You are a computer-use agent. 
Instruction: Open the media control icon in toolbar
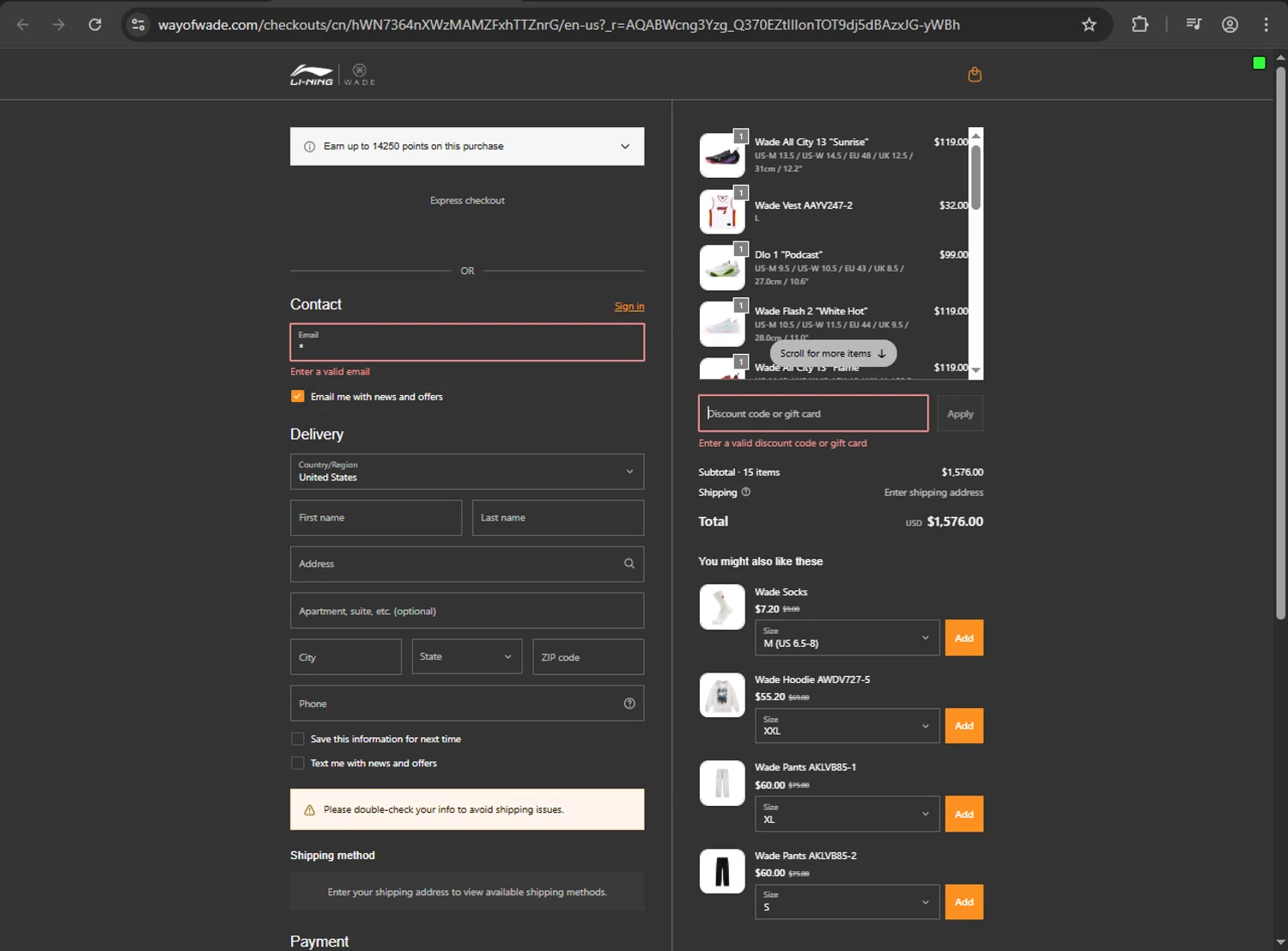[x=1194, y=25]
